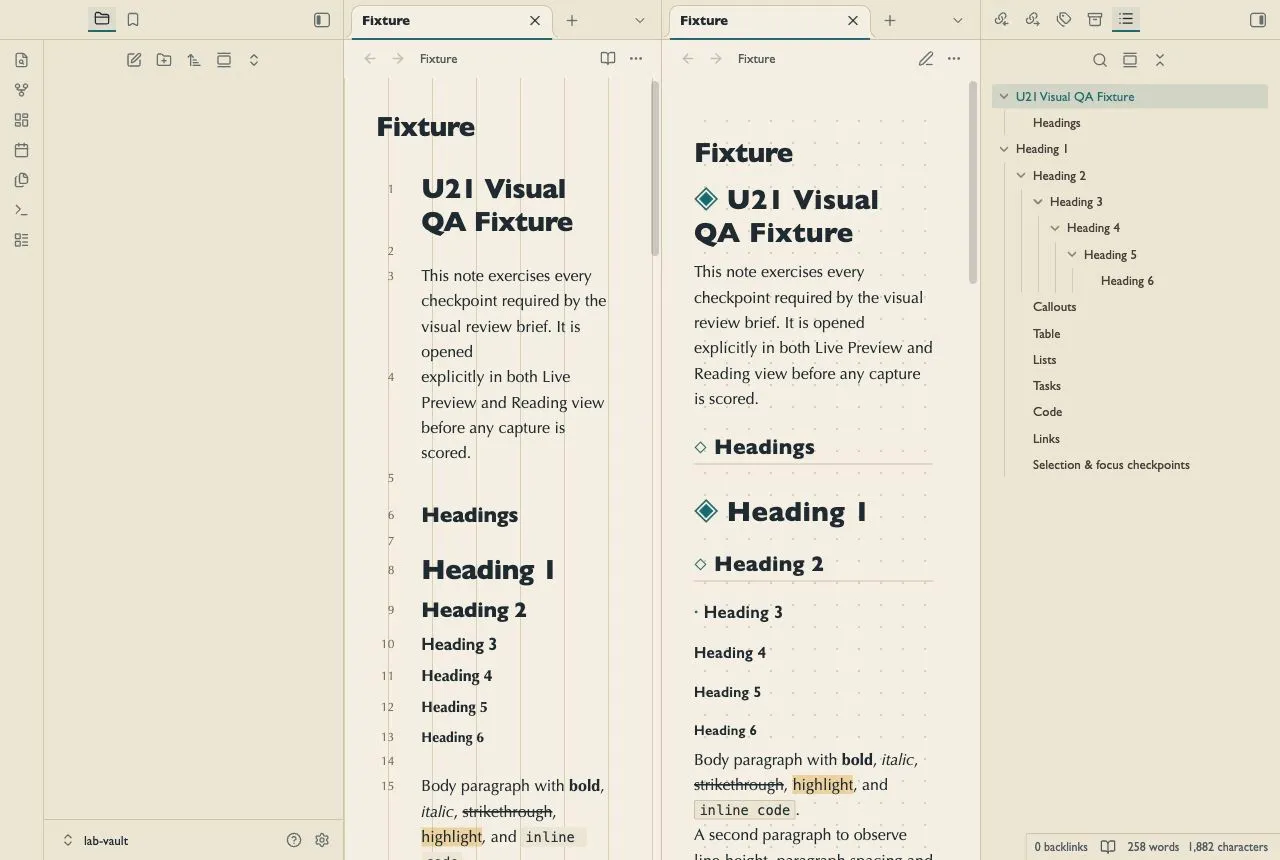Click 0 backlinks in status bar
The height and width of the screenshot is (860, 1280).
pyautogui.click(x=1061, y=847)
